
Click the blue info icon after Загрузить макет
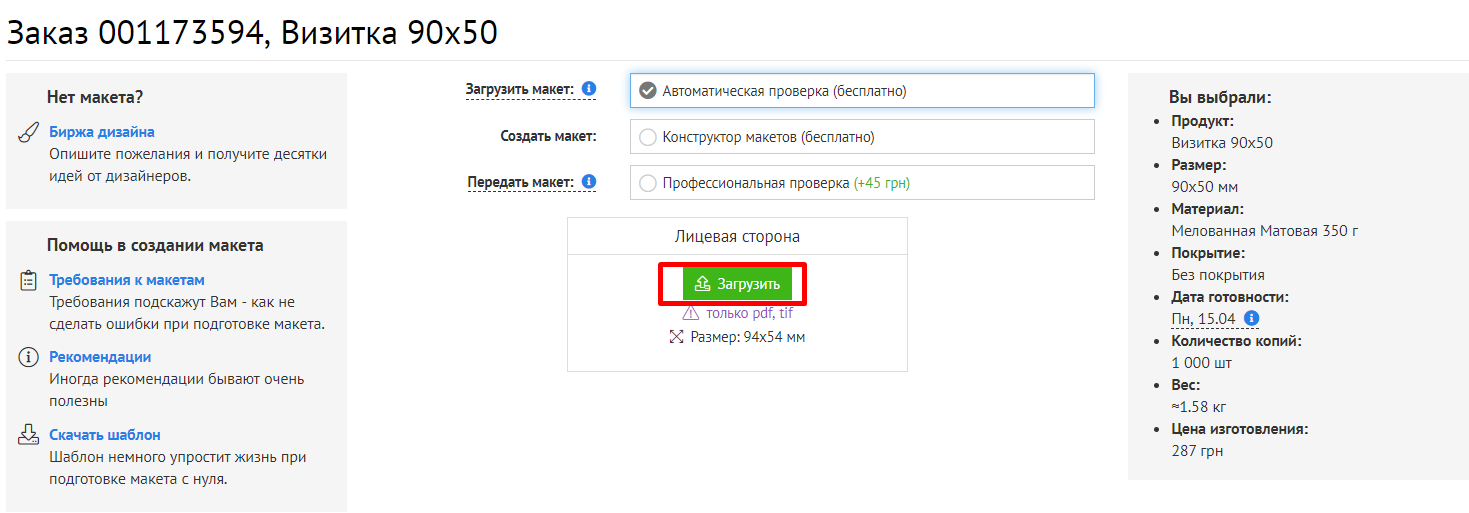pyautogui.click(x=589, y=89)
